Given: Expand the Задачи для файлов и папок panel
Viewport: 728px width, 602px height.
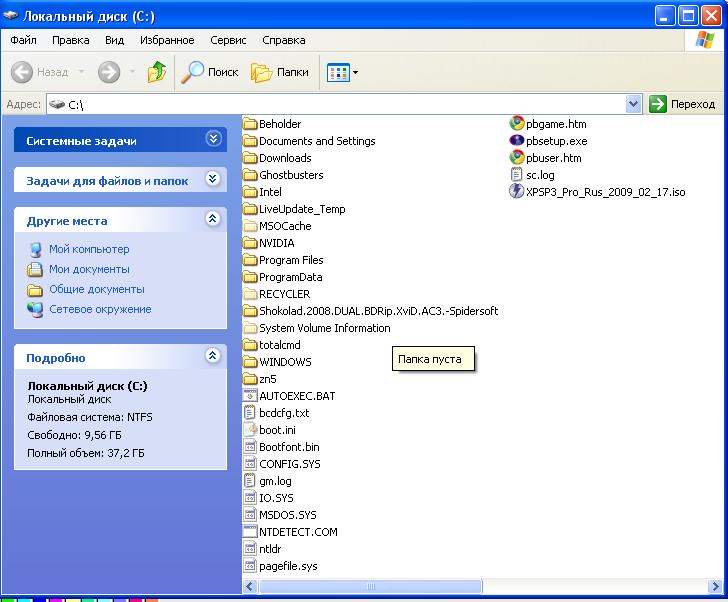Looking at the screenshot, I should [x=212, y=180].
